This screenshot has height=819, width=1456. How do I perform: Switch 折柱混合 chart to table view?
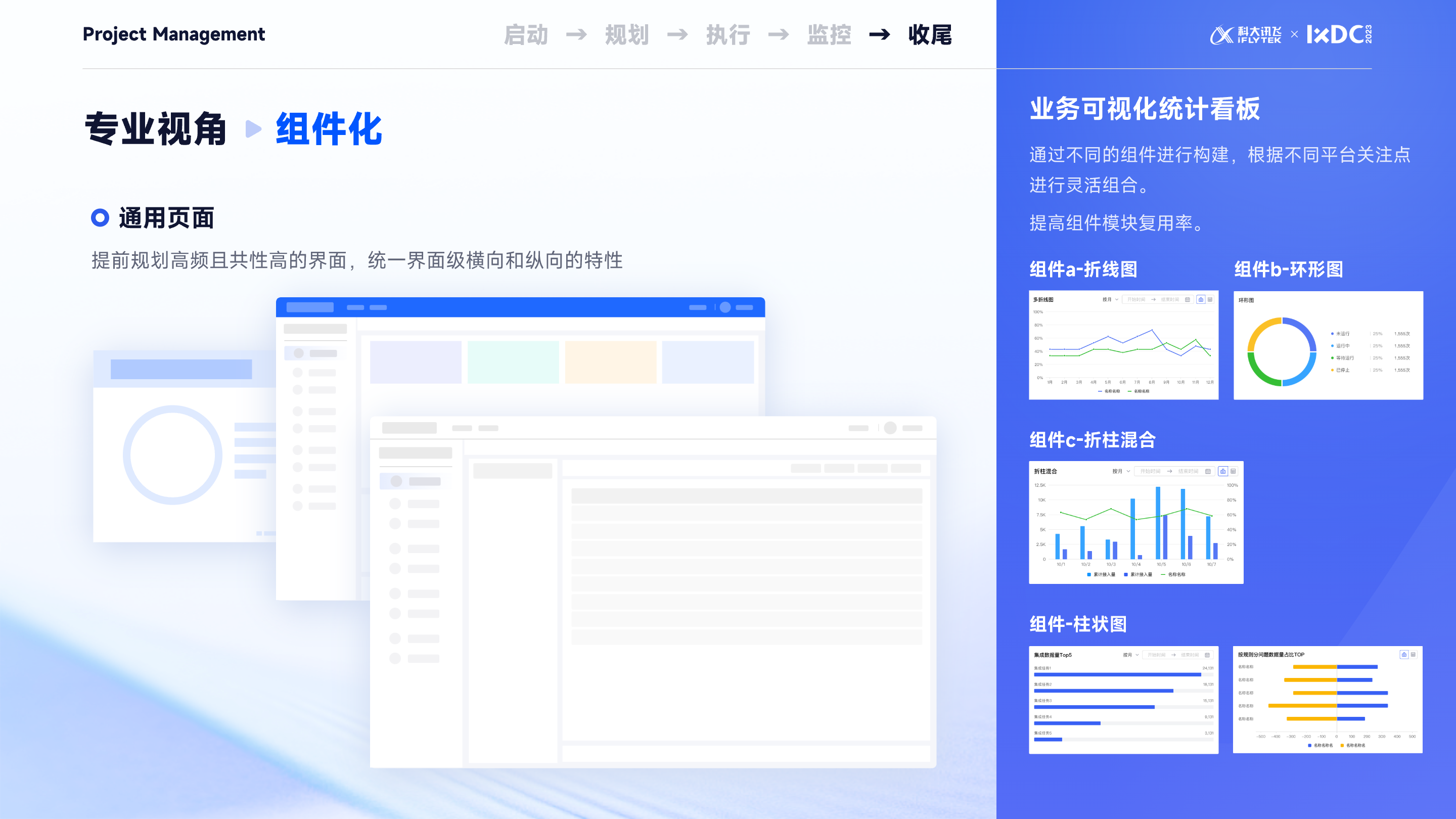click(x=1234, y=472)
